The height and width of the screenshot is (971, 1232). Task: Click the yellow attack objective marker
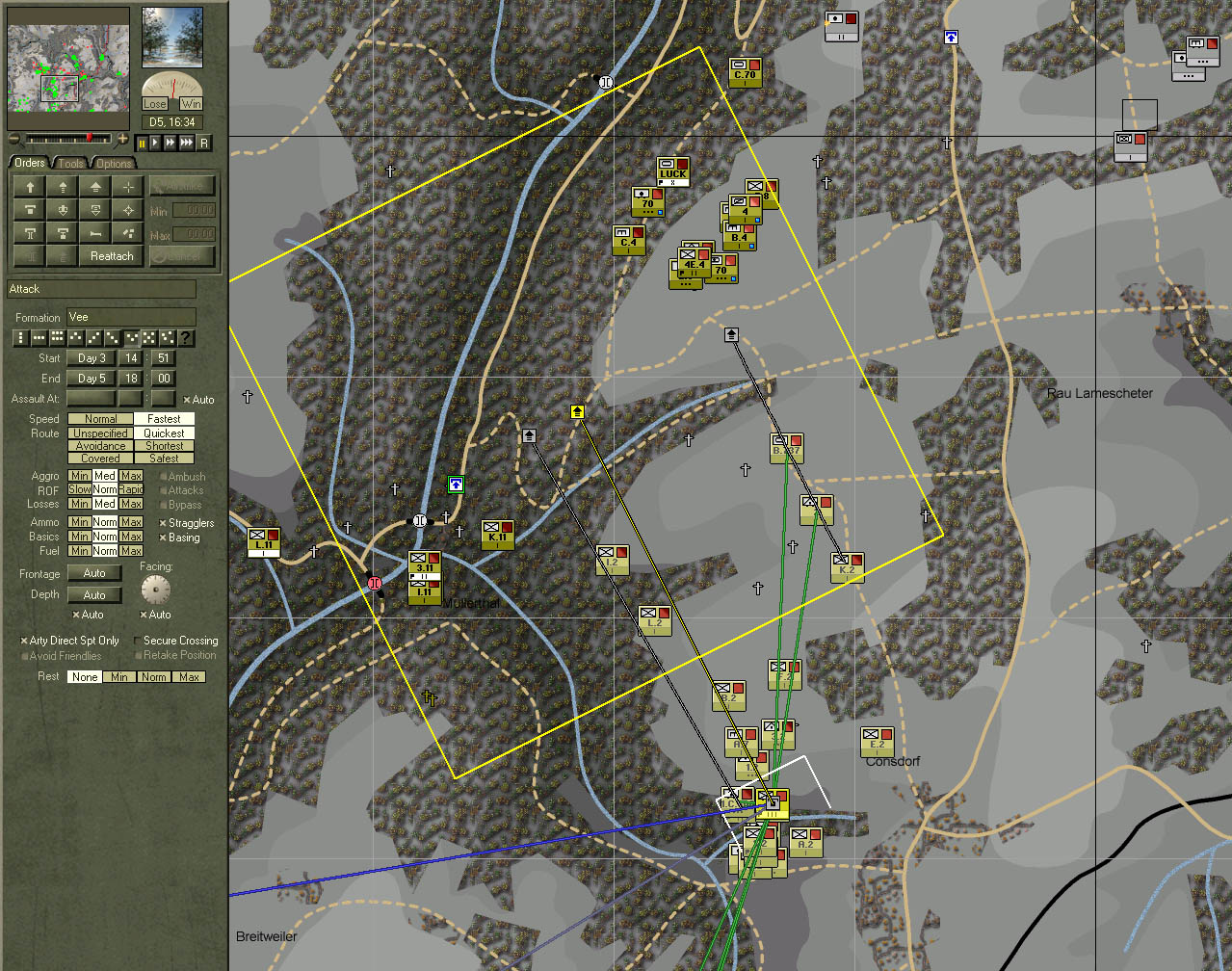click(577, 411)
